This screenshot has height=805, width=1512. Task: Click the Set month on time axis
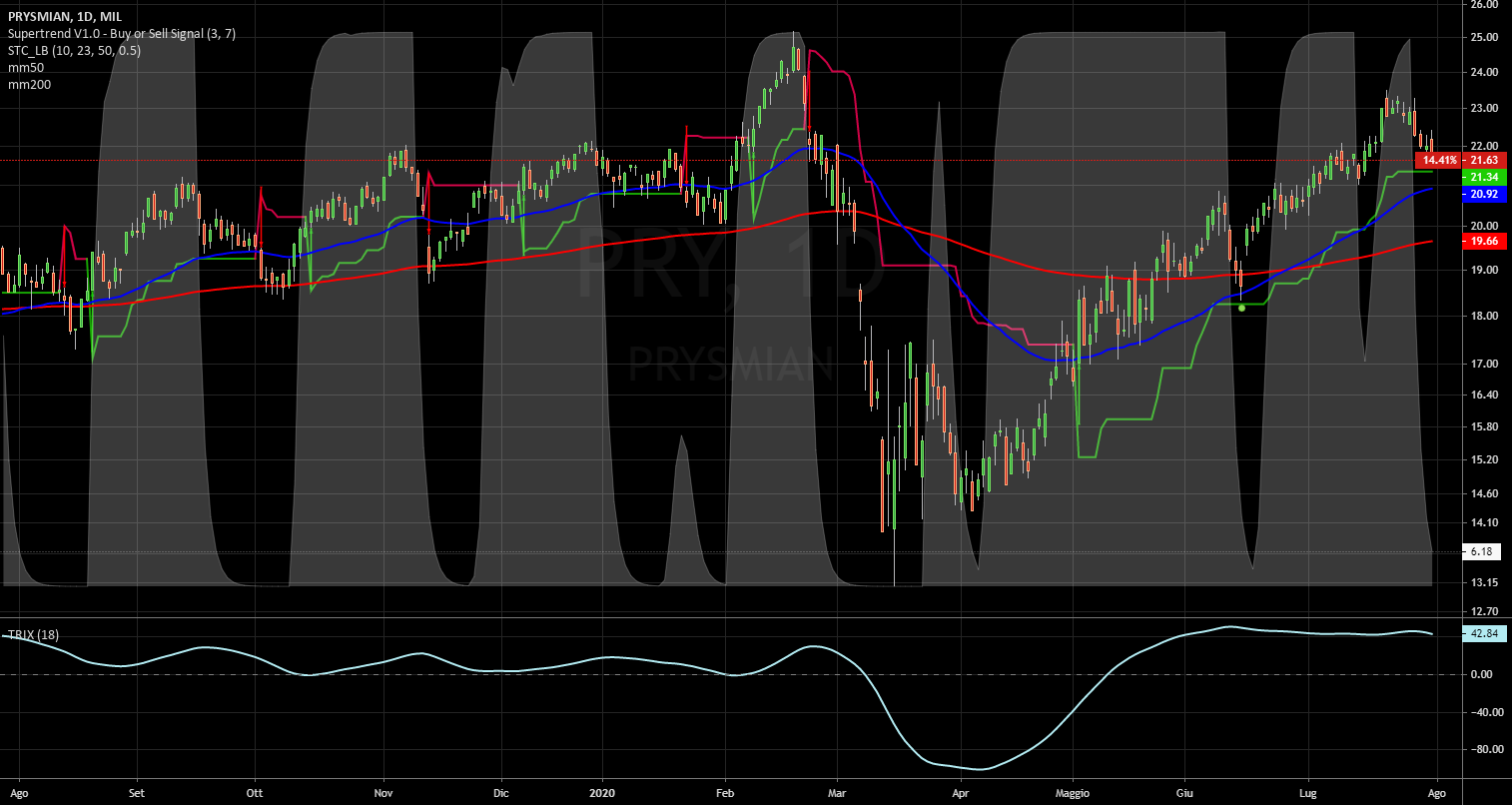pyautogui.click(x=137, y=793)
